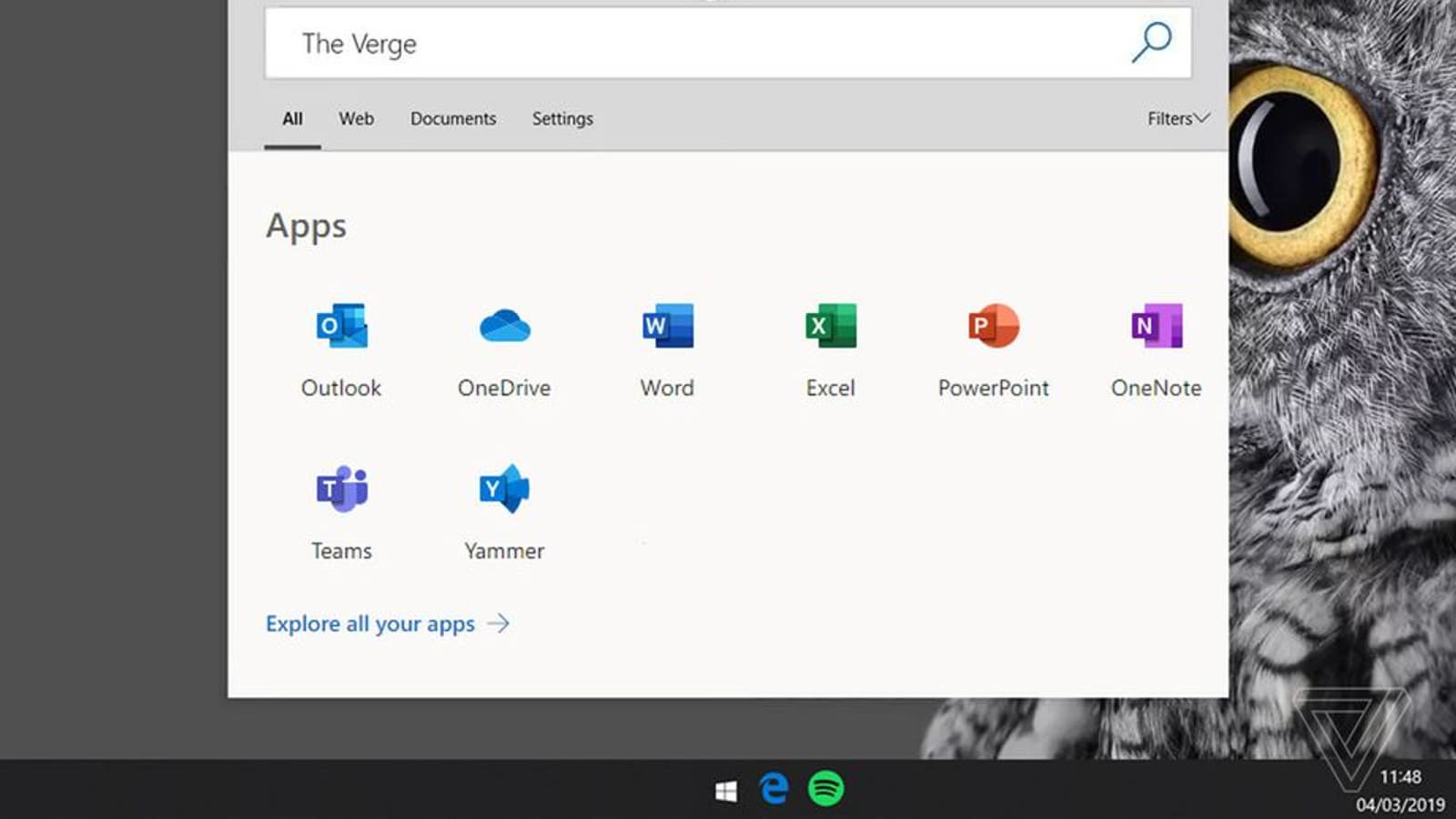
Task: Open the Outlook app icon
Action: (x=341, y=327)
